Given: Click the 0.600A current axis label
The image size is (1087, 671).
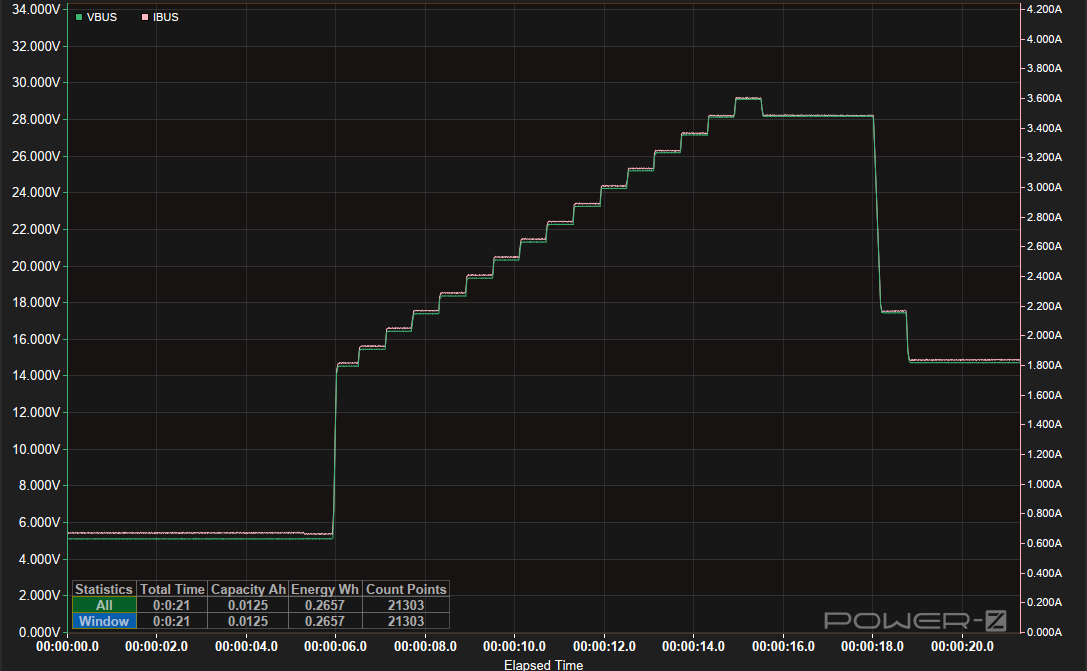Looking at the screenshot, I should [1044, 543].
